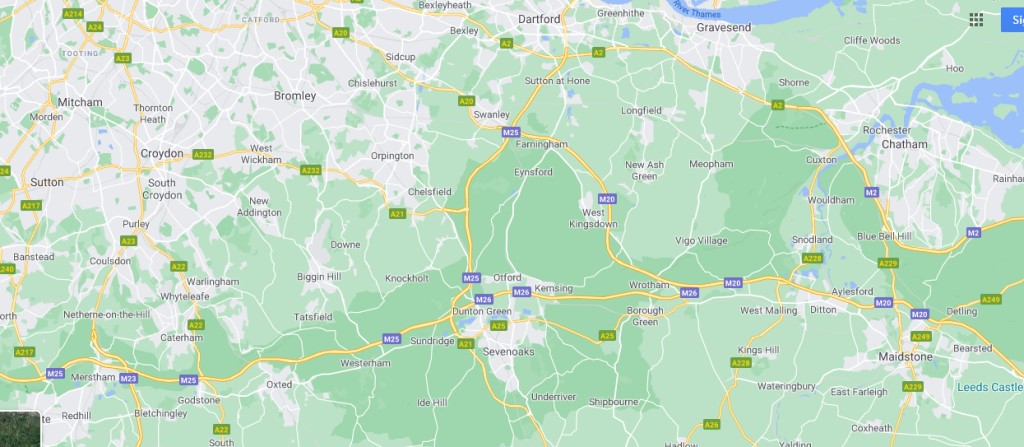Select the A232 shield near Croydon
Viewport: 1024px width, 447px height.
tap(203, 155)
